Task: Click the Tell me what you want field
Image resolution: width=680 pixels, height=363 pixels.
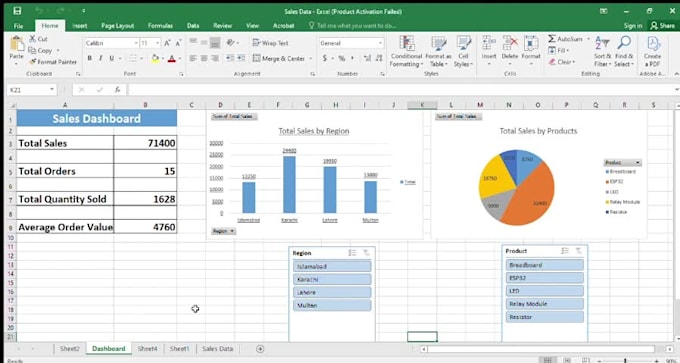Action: coord(352,26)
